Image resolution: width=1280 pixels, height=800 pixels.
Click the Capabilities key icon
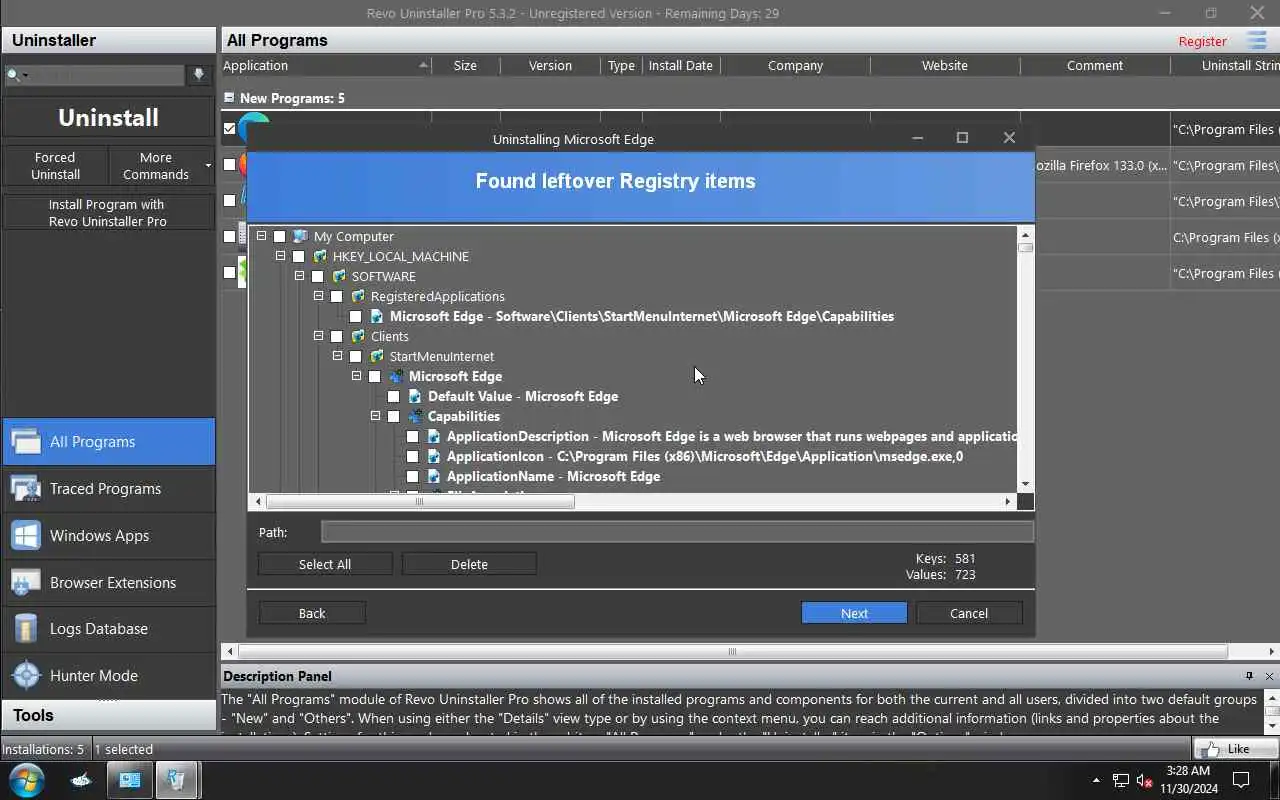click(414, 417)
